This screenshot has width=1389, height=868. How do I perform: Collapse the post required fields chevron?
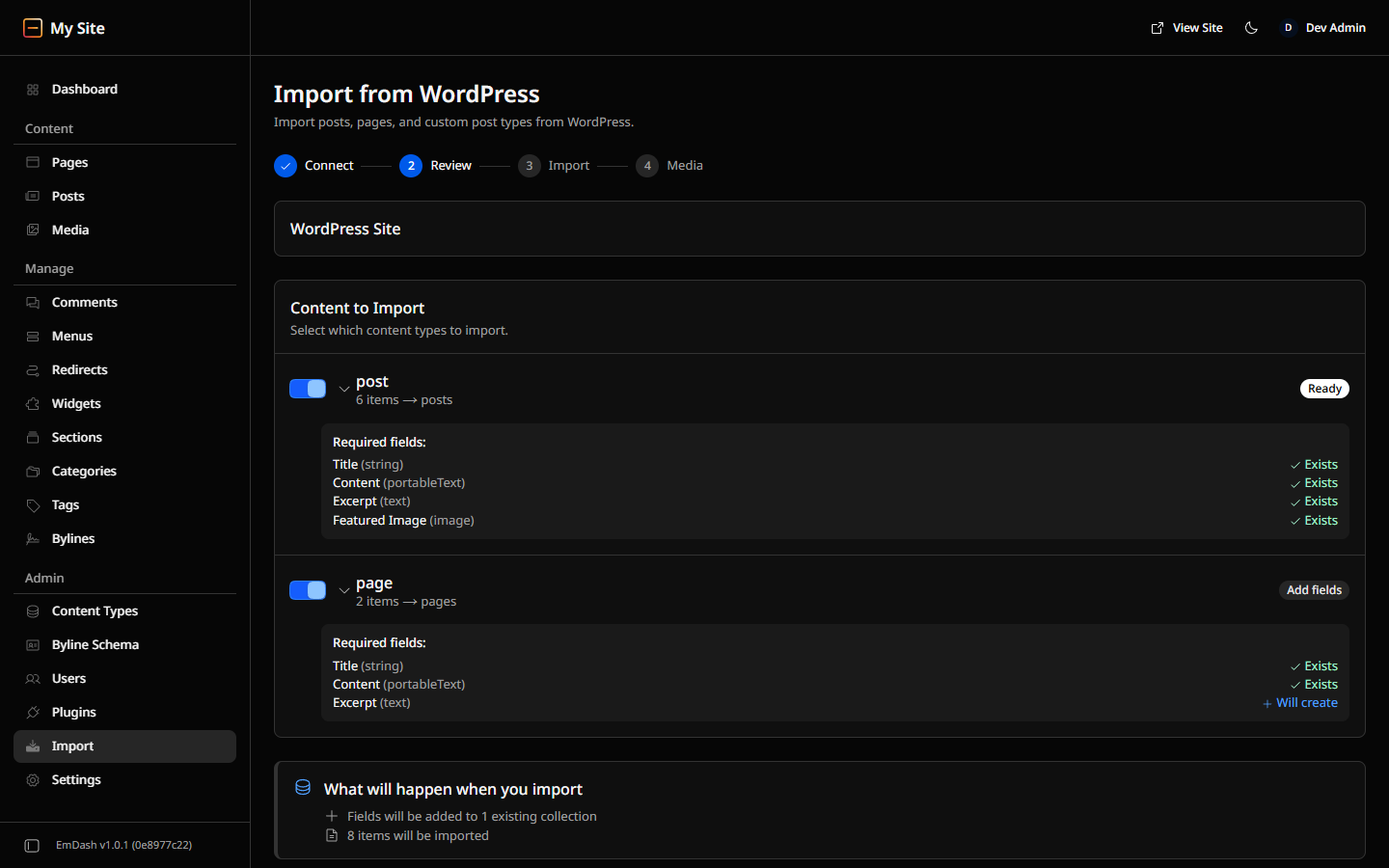[344, 390]
